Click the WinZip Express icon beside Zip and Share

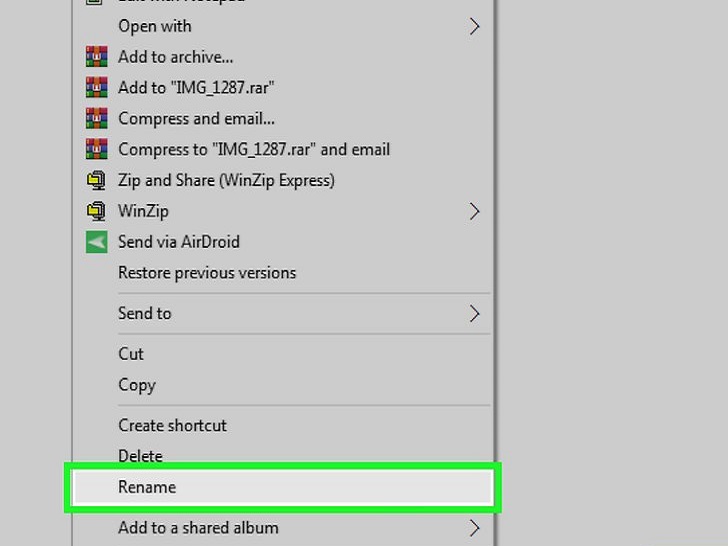97,180
